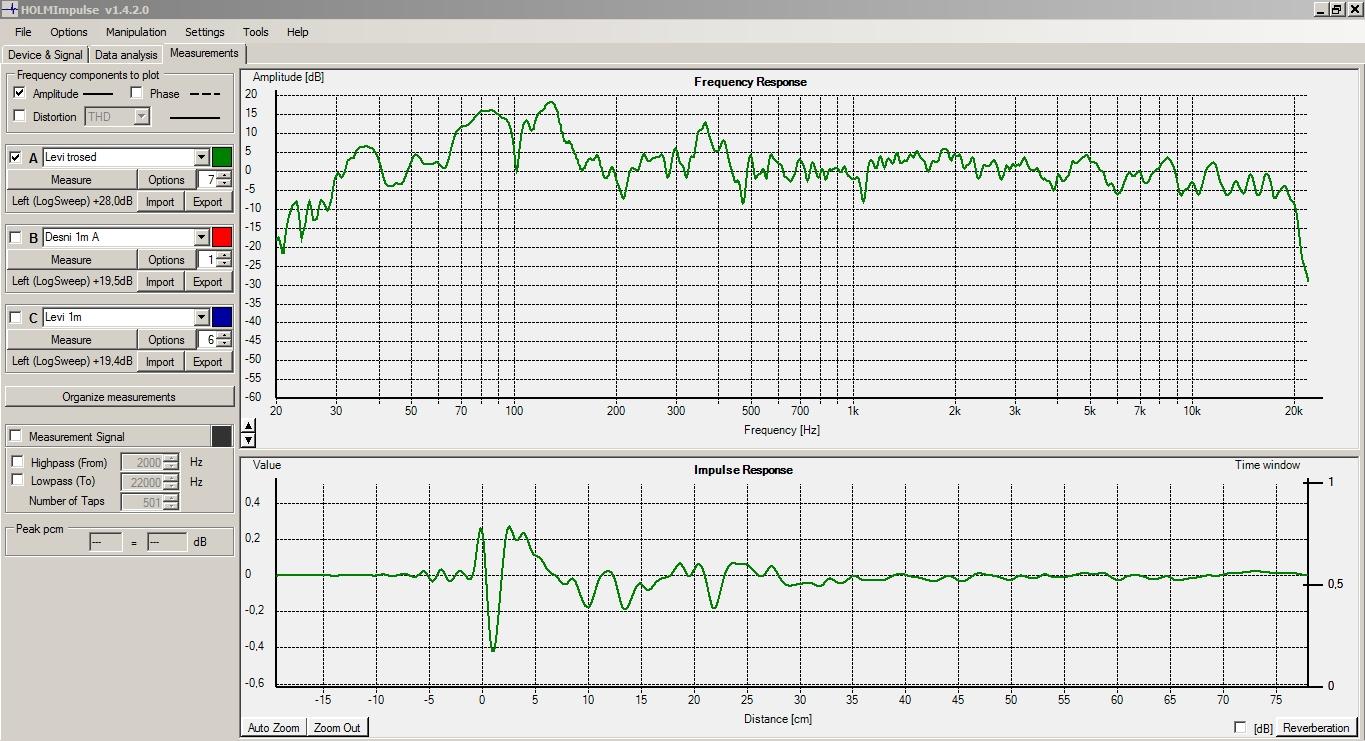Click the Peak pcm dB value field
Image resolution: width=1365 pixels, height=741 pixels.
[x=167, y=542]
